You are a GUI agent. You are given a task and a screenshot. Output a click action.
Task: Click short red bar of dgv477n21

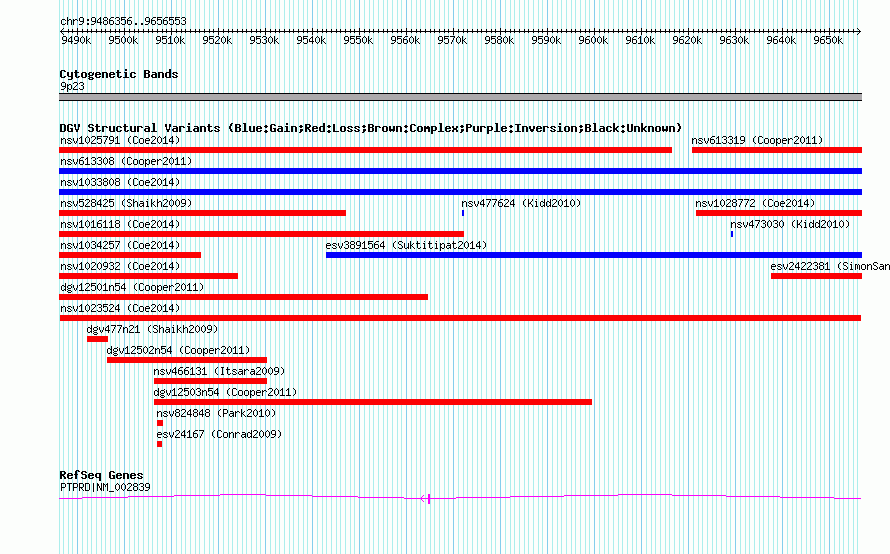pos(97,339)
